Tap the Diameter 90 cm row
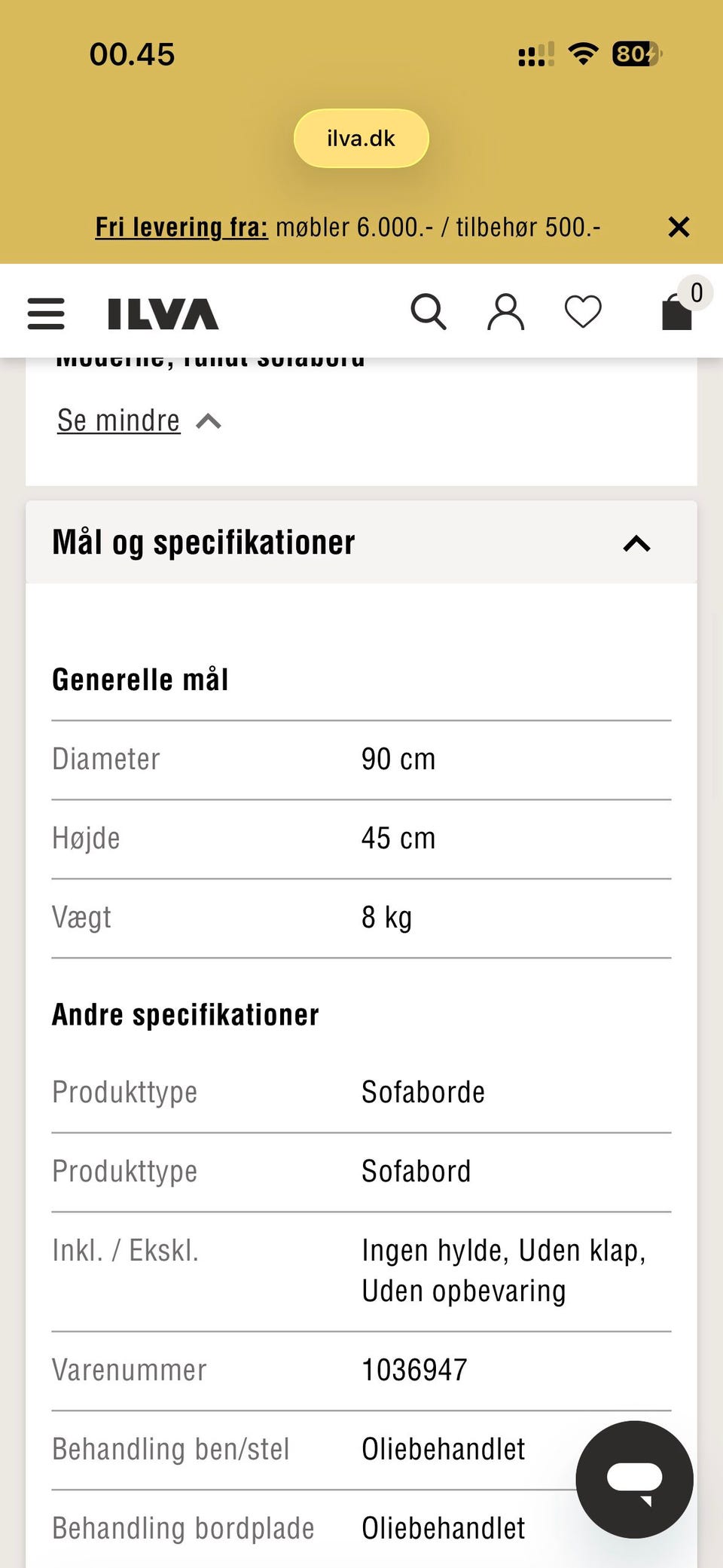Image resolution: width=723 pixels, height=1568 pixels. [361, 759]
